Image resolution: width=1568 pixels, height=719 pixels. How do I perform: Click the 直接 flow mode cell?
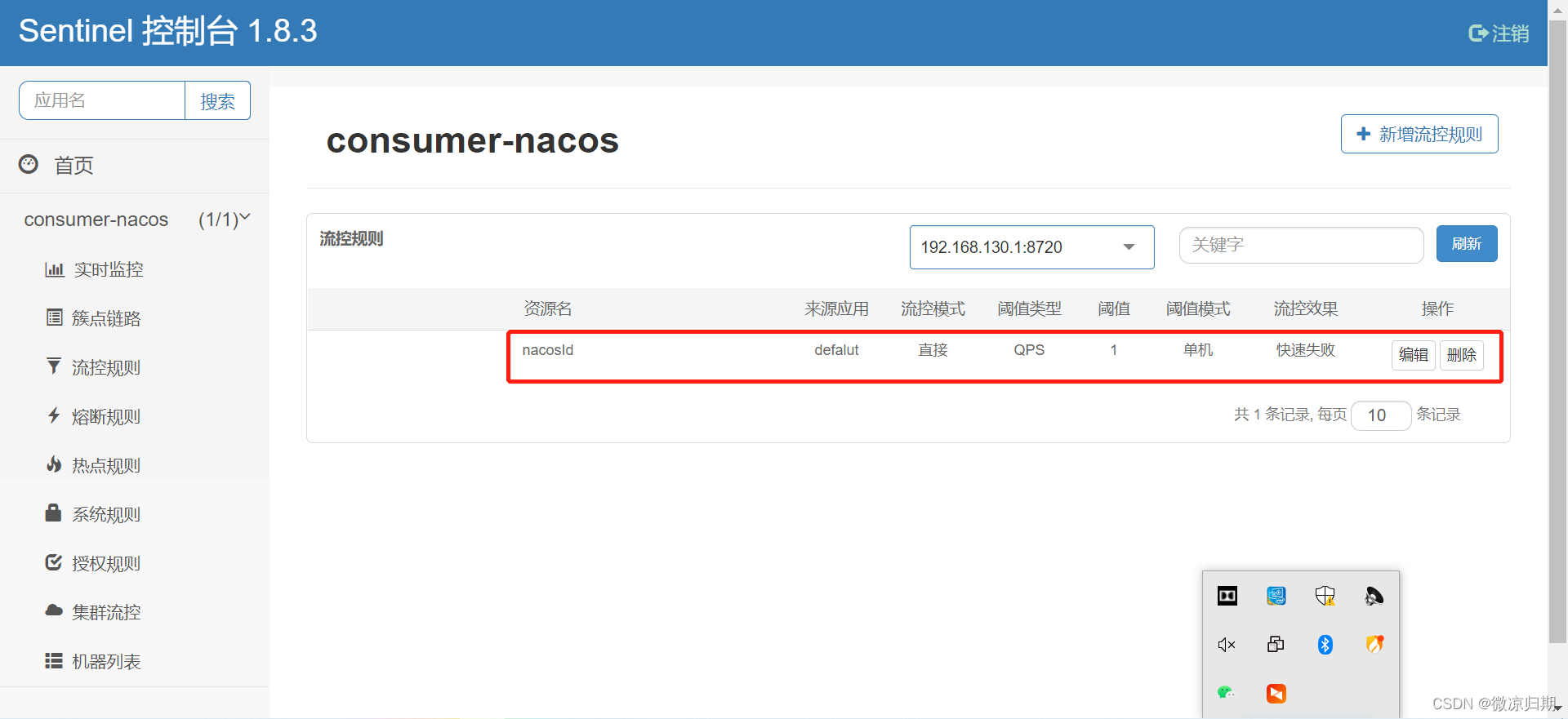tap(933, 350)
